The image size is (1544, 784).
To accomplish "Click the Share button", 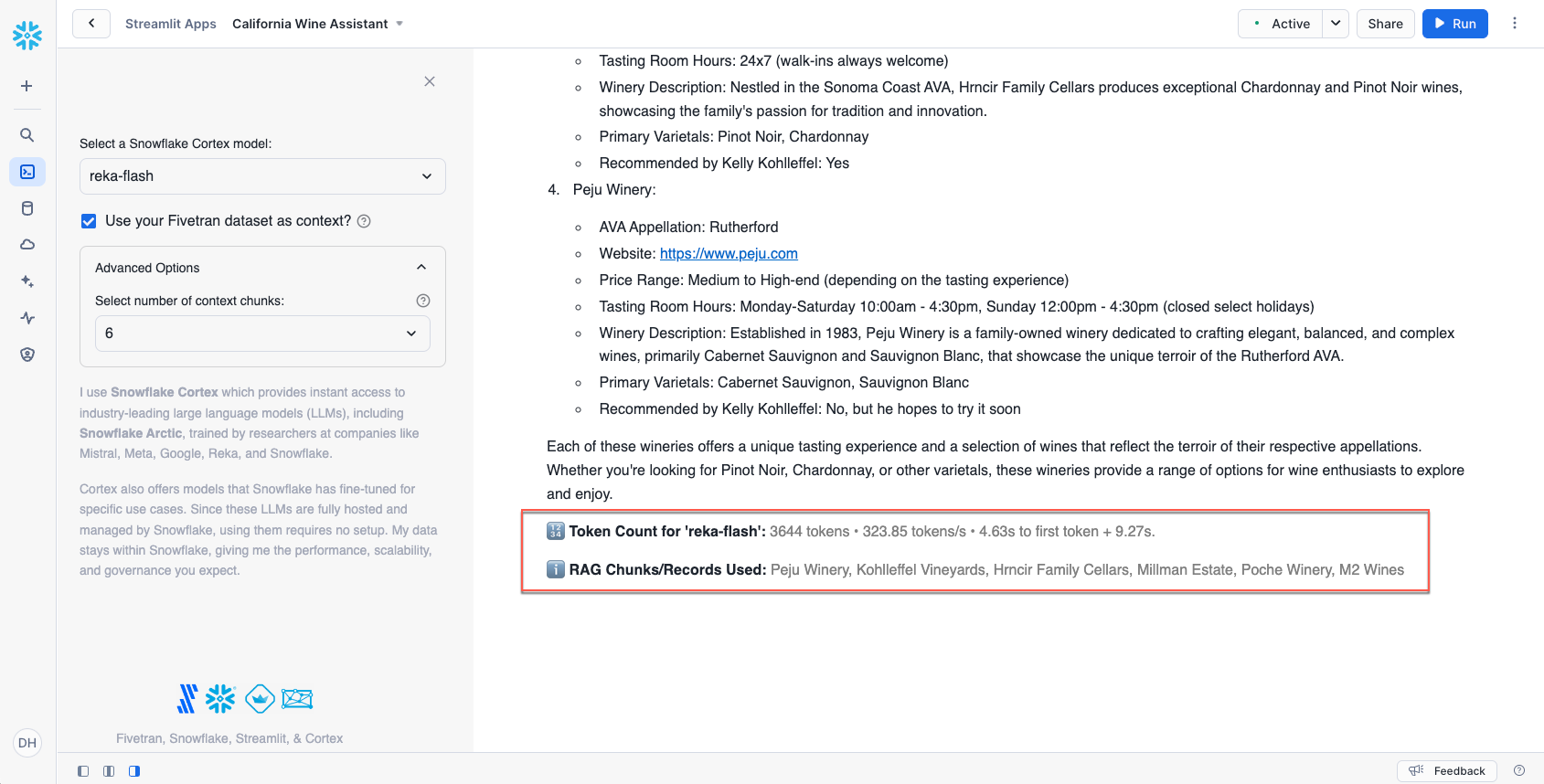I will pos(1385,24).
